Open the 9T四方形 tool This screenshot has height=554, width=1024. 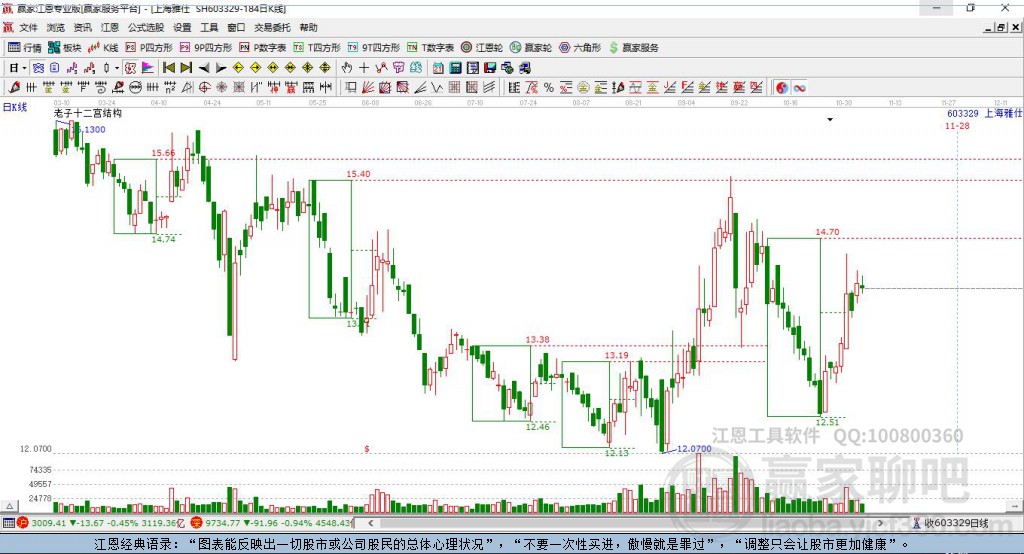(x=374, y=48)
